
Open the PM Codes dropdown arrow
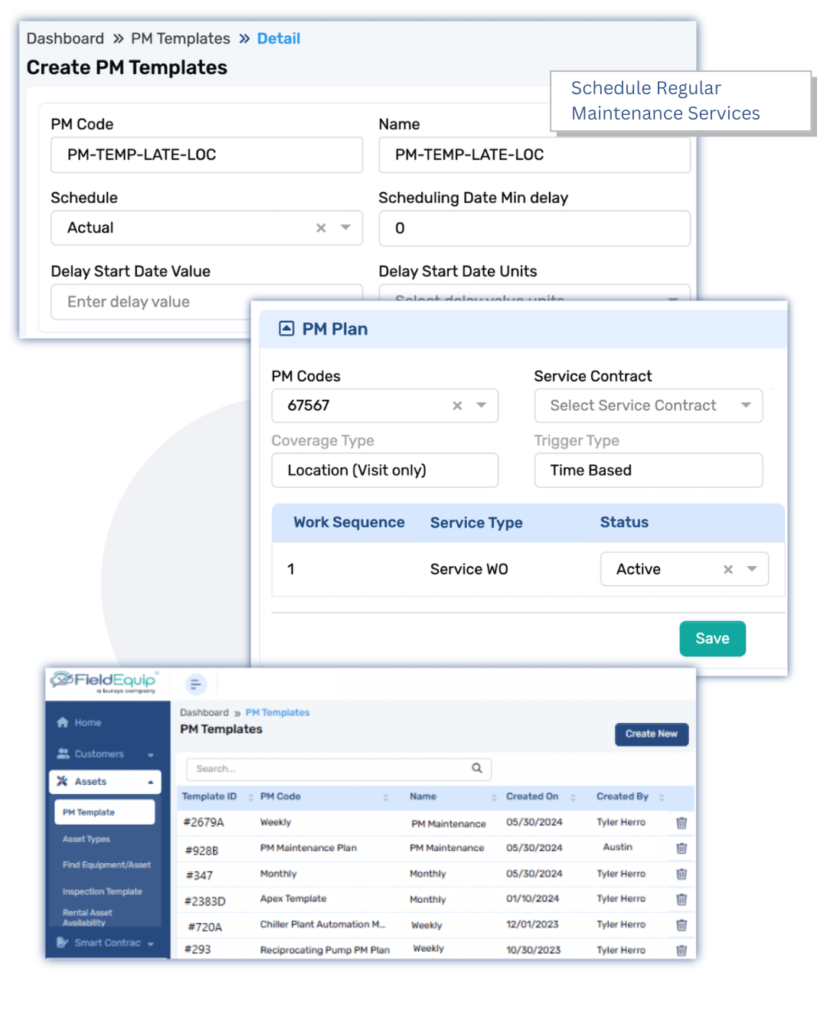(481, 405)
